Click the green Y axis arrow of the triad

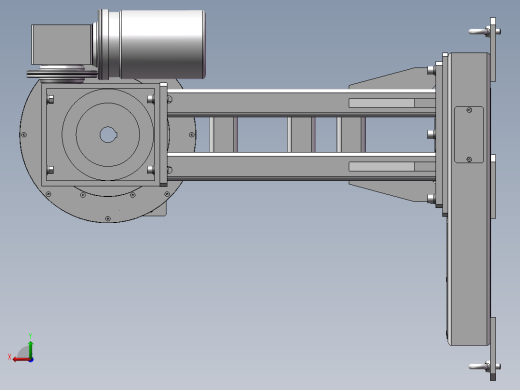pyautogui.click(x=31, y=349)
